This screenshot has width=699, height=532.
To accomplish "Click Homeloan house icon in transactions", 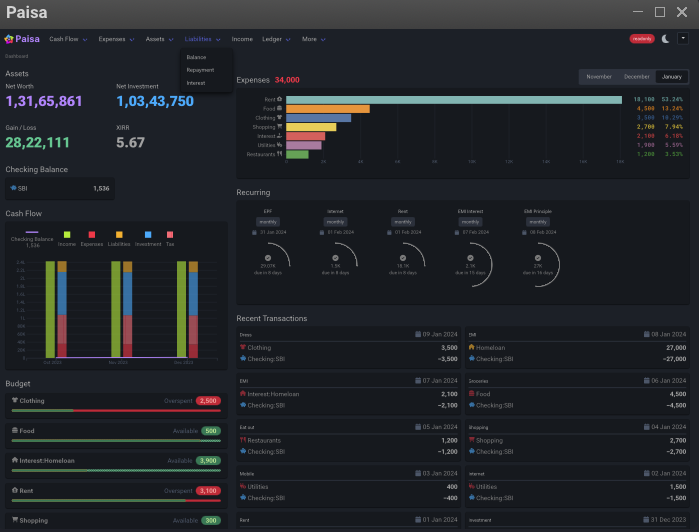I will [472, 347].
